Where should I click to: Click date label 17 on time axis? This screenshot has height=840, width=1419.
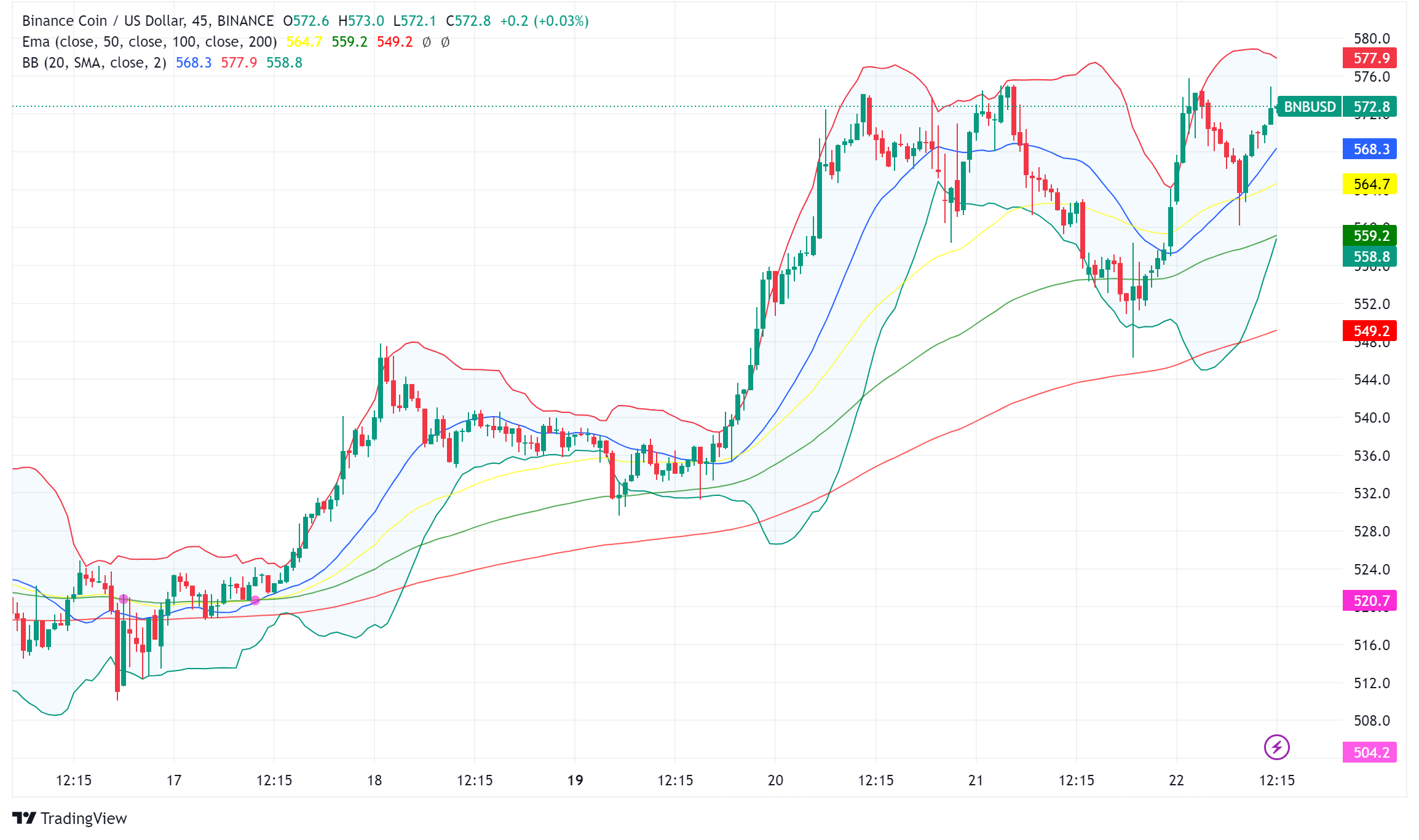(174, 780)
